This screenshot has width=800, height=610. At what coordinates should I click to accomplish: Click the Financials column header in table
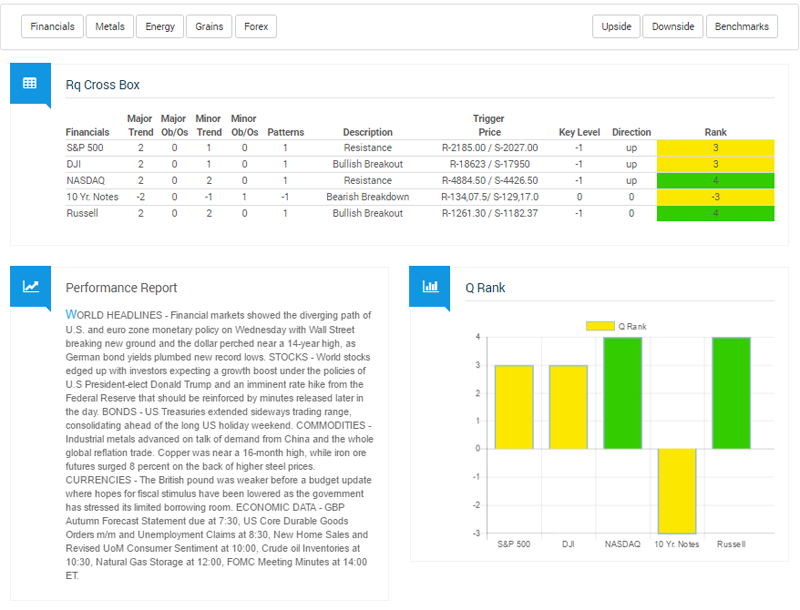coord(87,132)
